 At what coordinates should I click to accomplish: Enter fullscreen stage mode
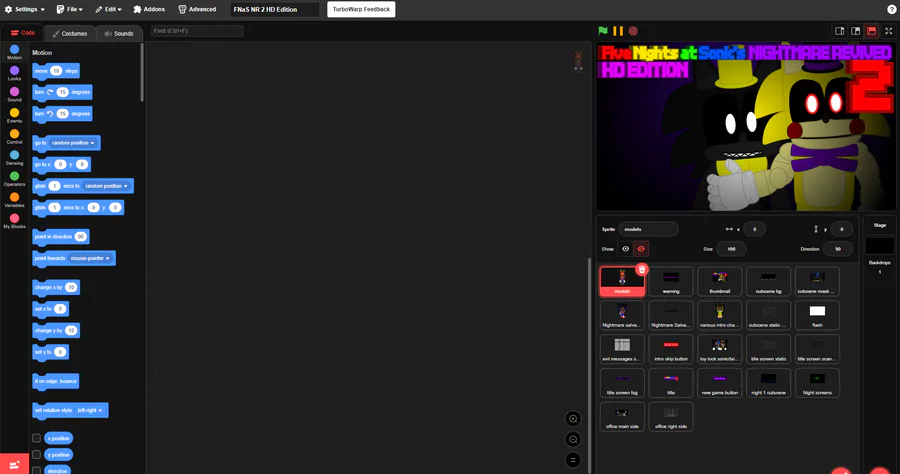(889, 31)
